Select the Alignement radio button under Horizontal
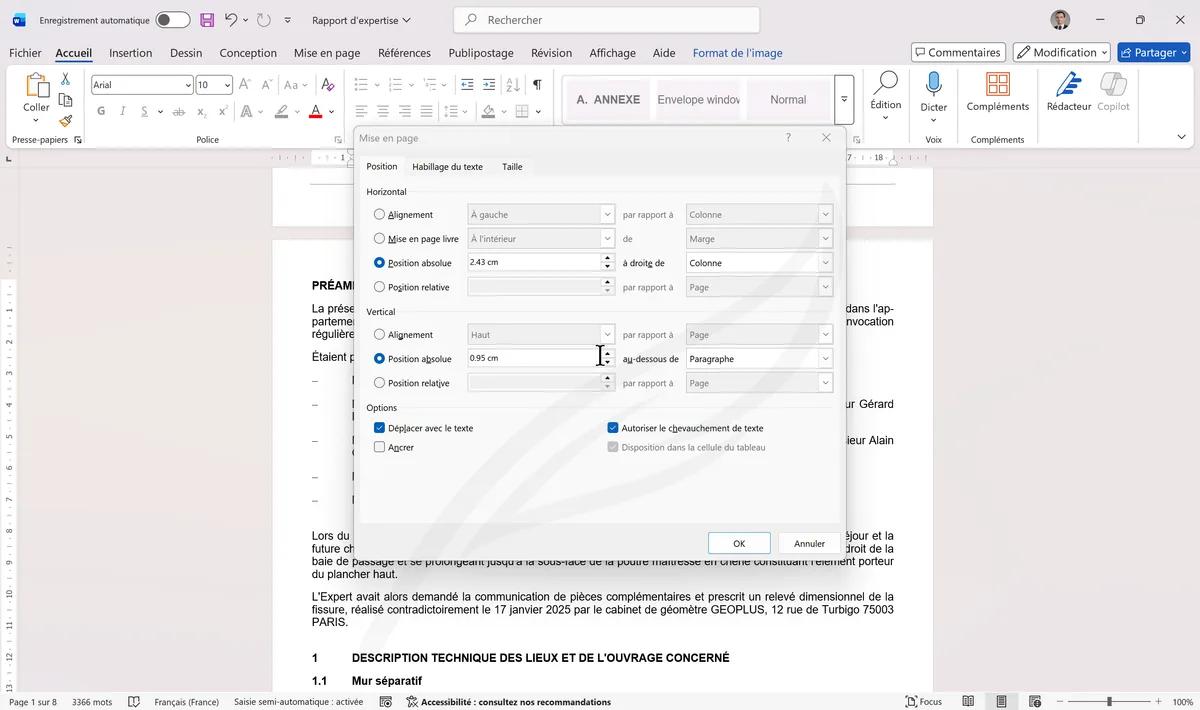1200x710 pixels. [x=379, y=214]
